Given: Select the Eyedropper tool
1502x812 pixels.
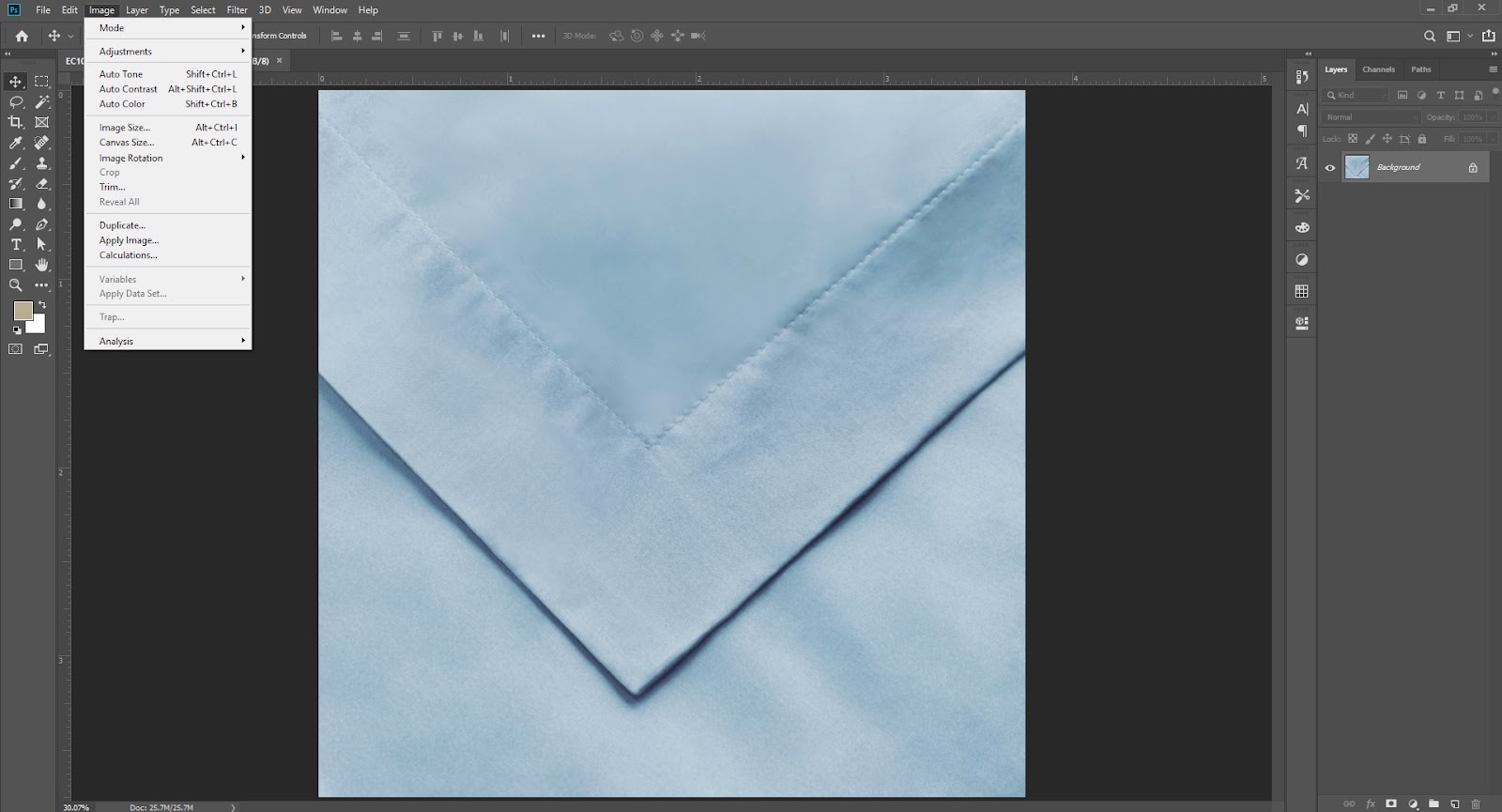Looking at the screenshot, I should (16, 143).
